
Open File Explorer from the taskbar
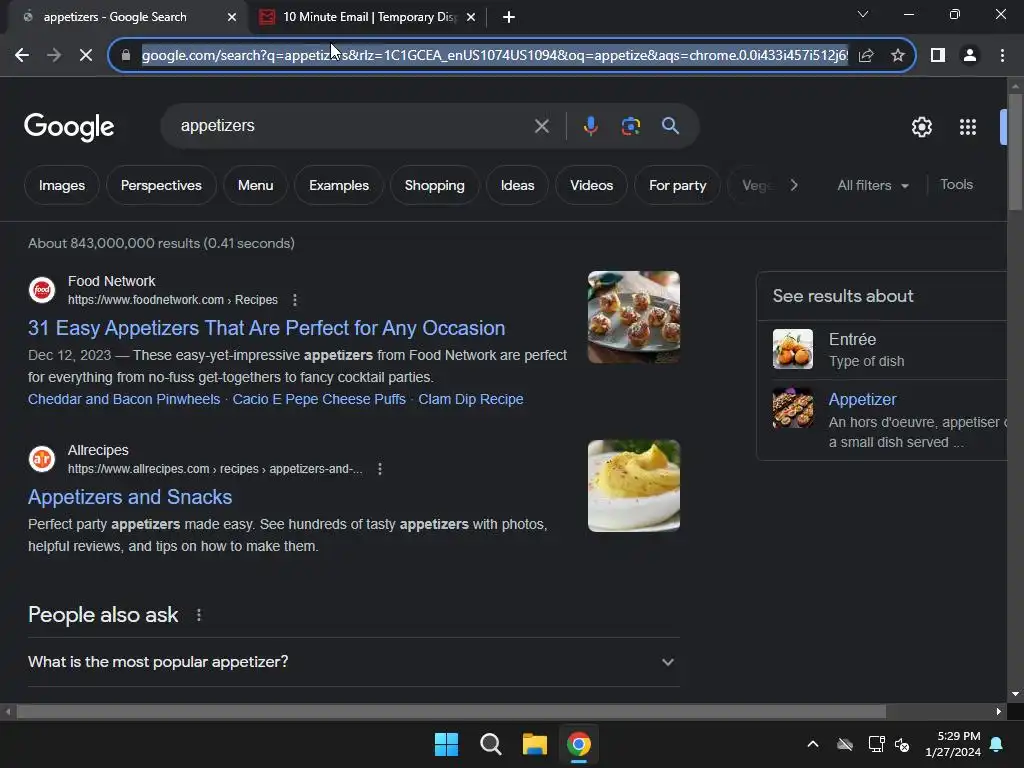[534, 744]
